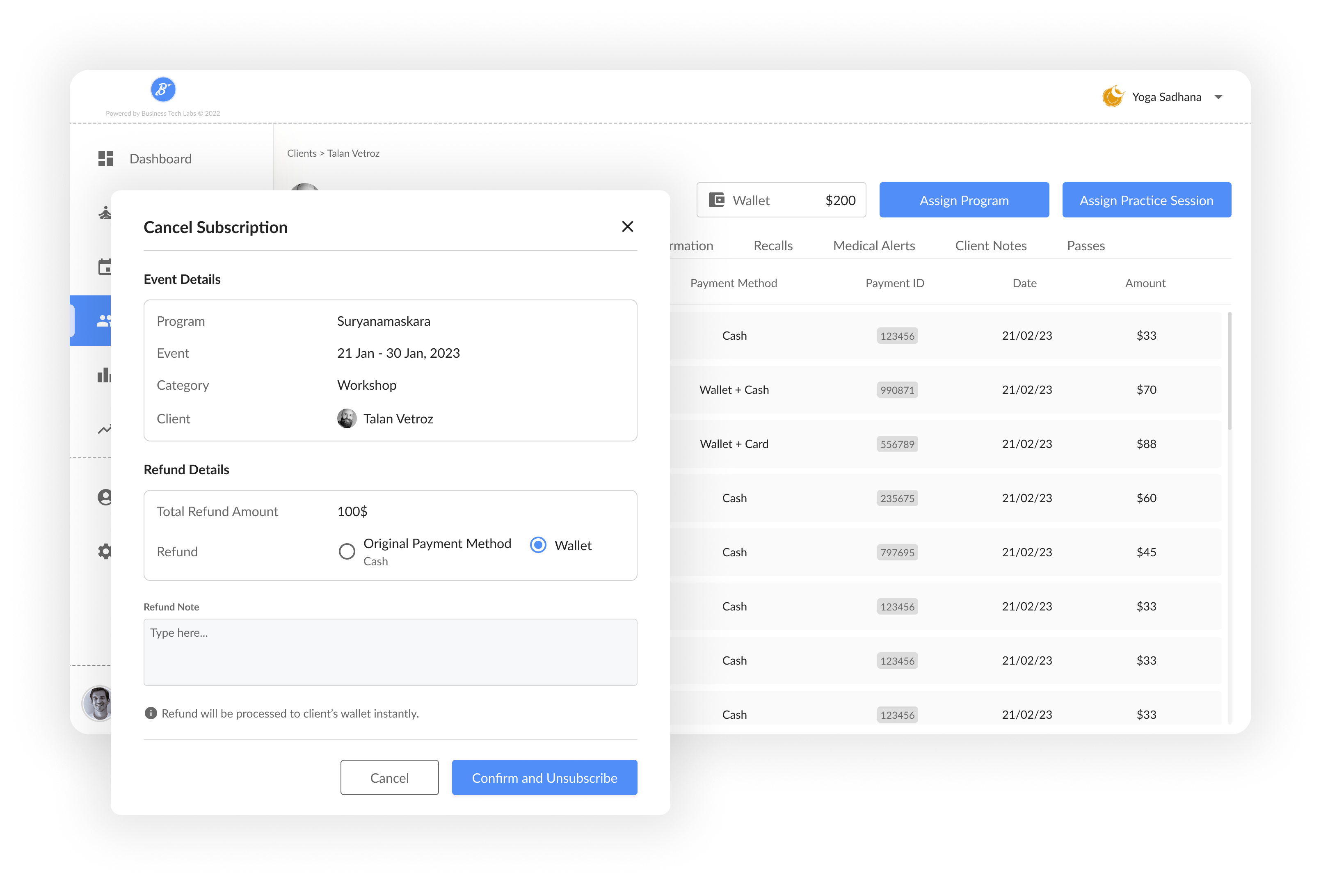Click Confirm and Unsubscribe

click(544, 777)
